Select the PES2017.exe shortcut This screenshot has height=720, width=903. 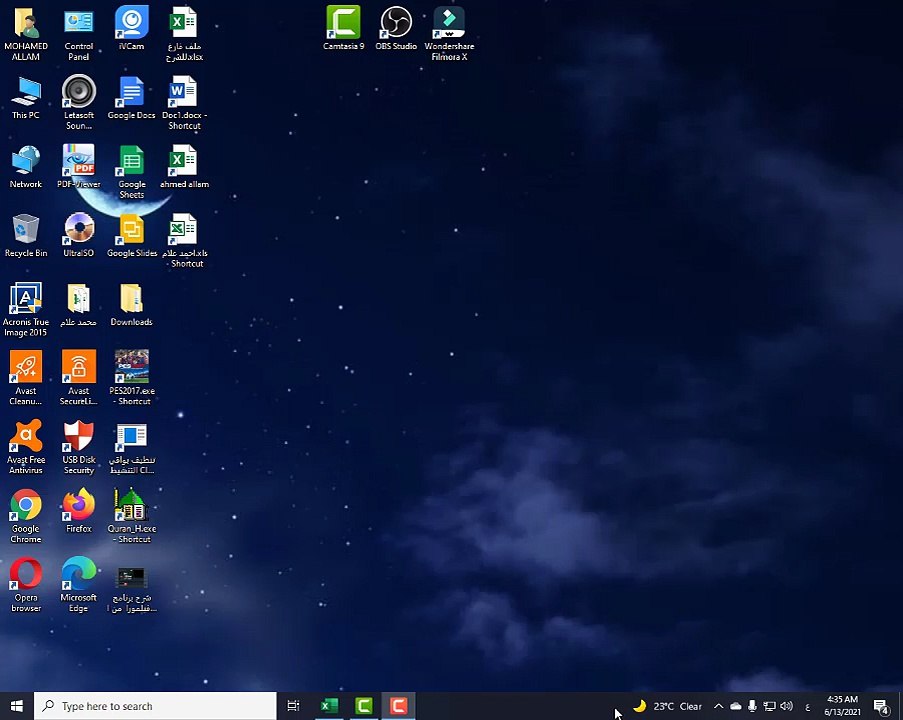[131, 378]
